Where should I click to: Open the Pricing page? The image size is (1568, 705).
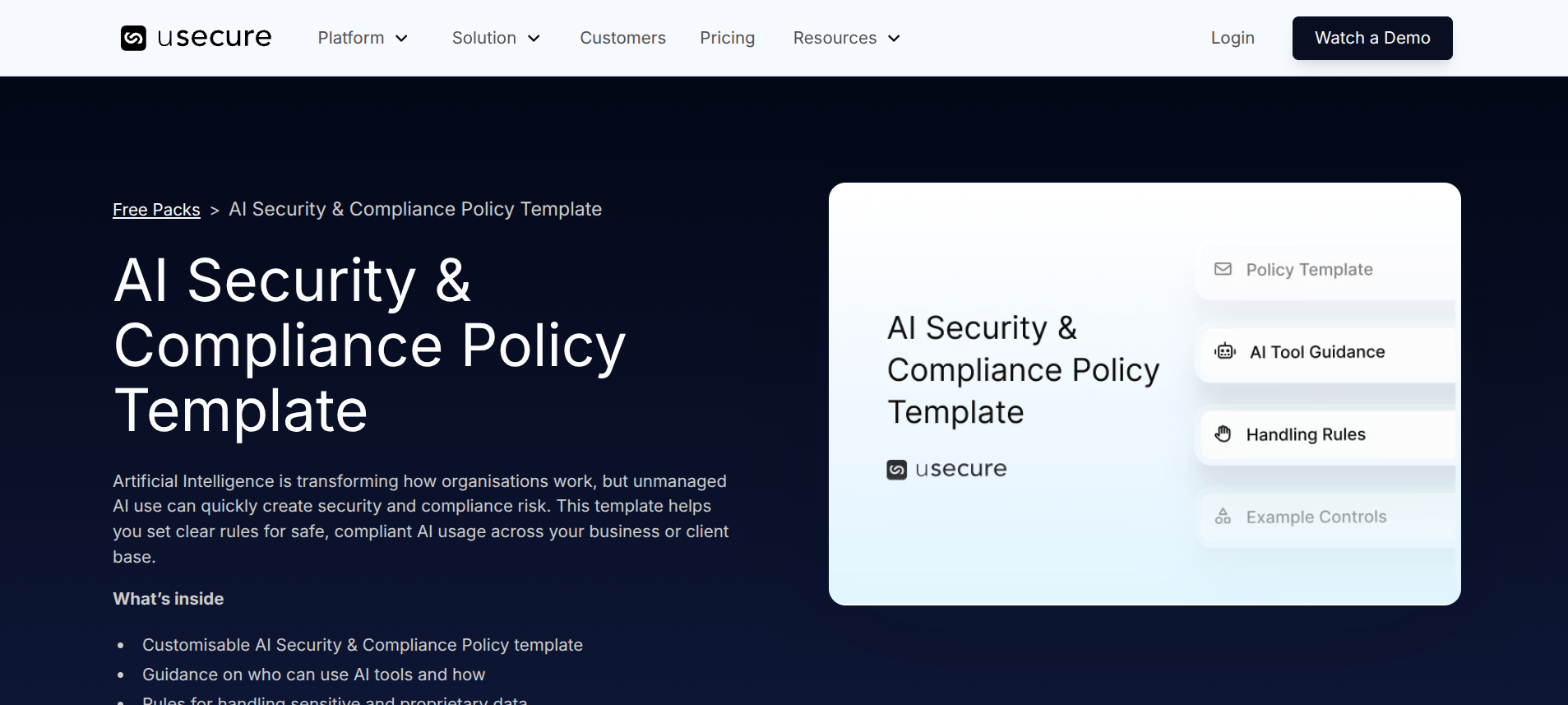727,38
